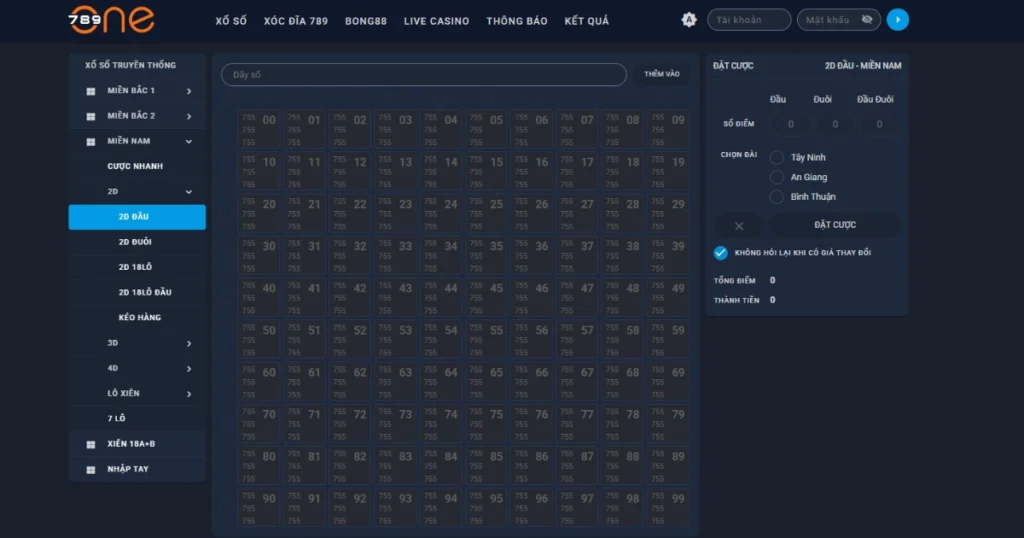Select number 33 in the grid

tap(395, 255)
